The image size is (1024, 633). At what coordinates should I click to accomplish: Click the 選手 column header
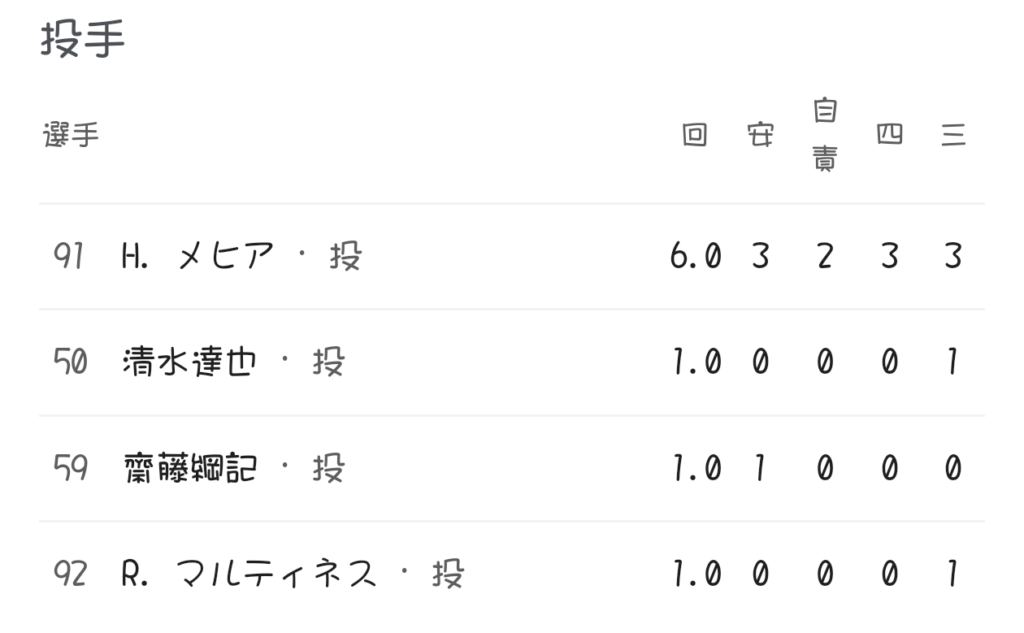[x=71, y=135]
